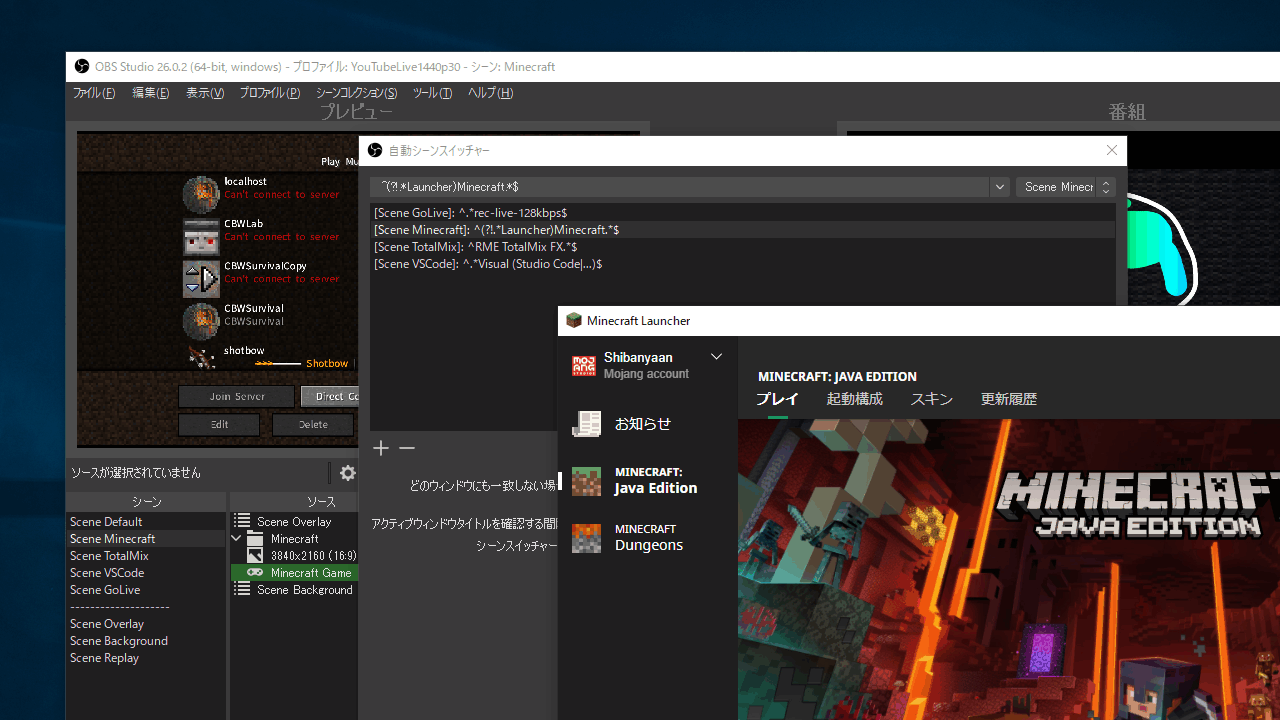Close the 自動シーンスイッチャー dialog
This screenshot has height=720, width=1280.
pos(1111,150)
